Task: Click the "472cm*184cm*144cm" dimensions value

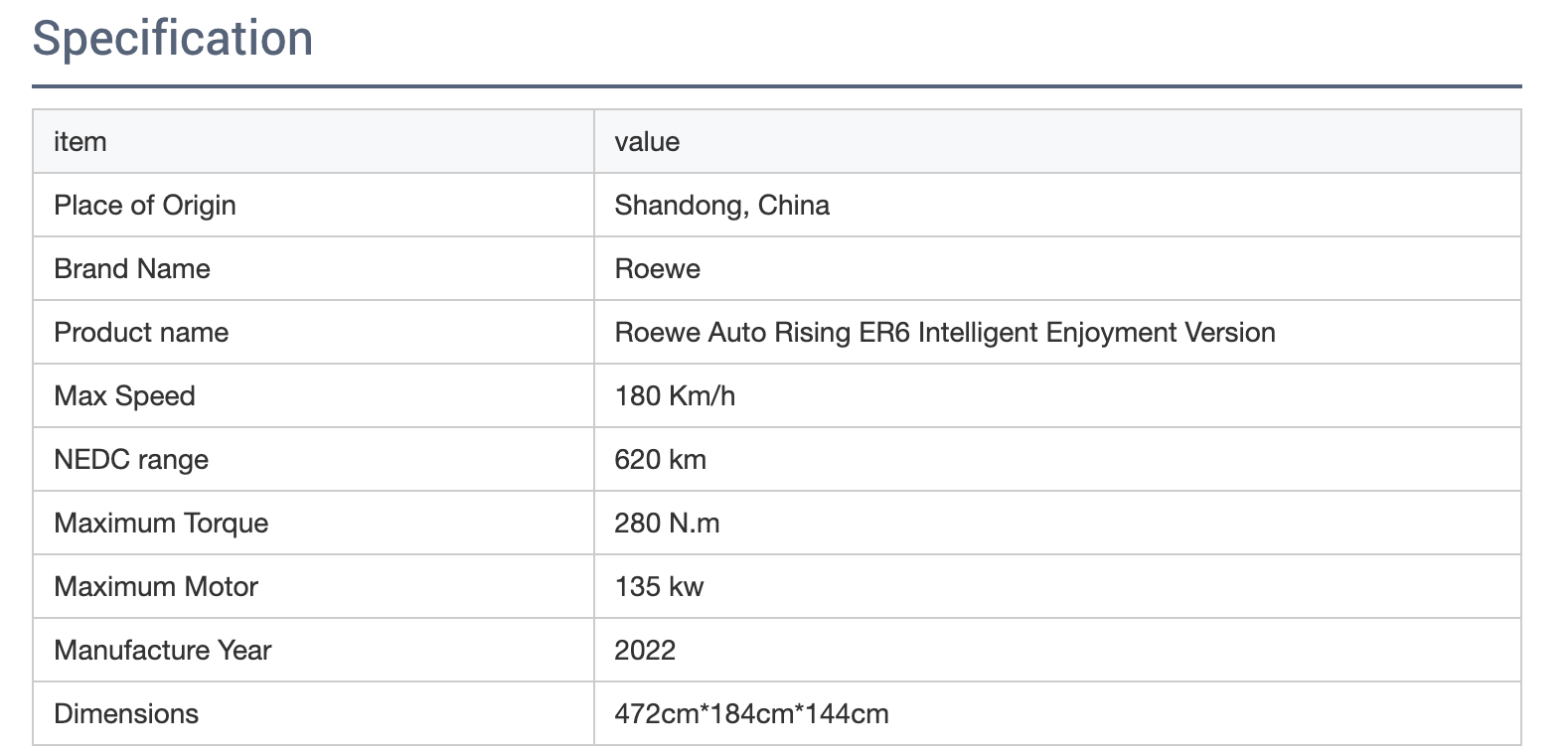Action: pyautogui.click(x=751, y=714)
